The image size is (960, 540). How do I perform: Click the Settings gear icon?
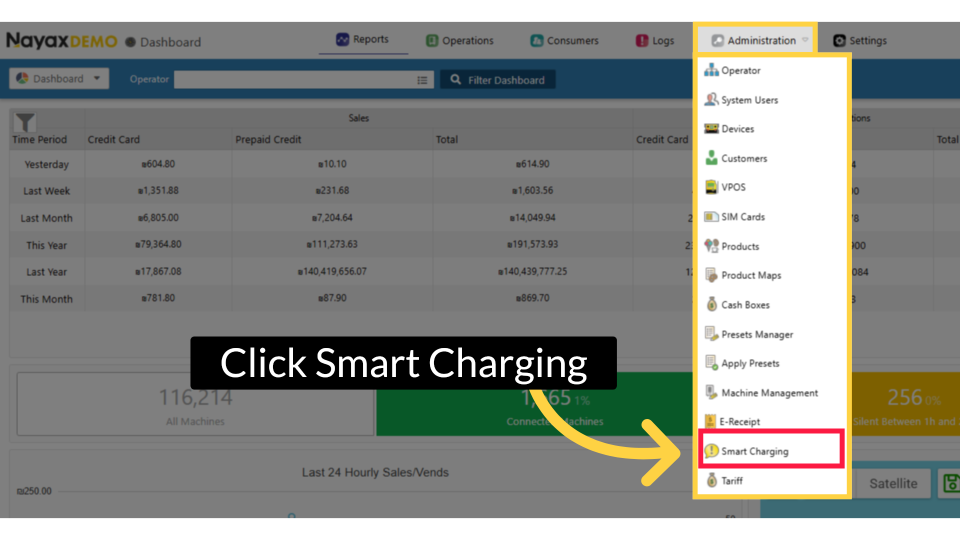click(839, 40)
